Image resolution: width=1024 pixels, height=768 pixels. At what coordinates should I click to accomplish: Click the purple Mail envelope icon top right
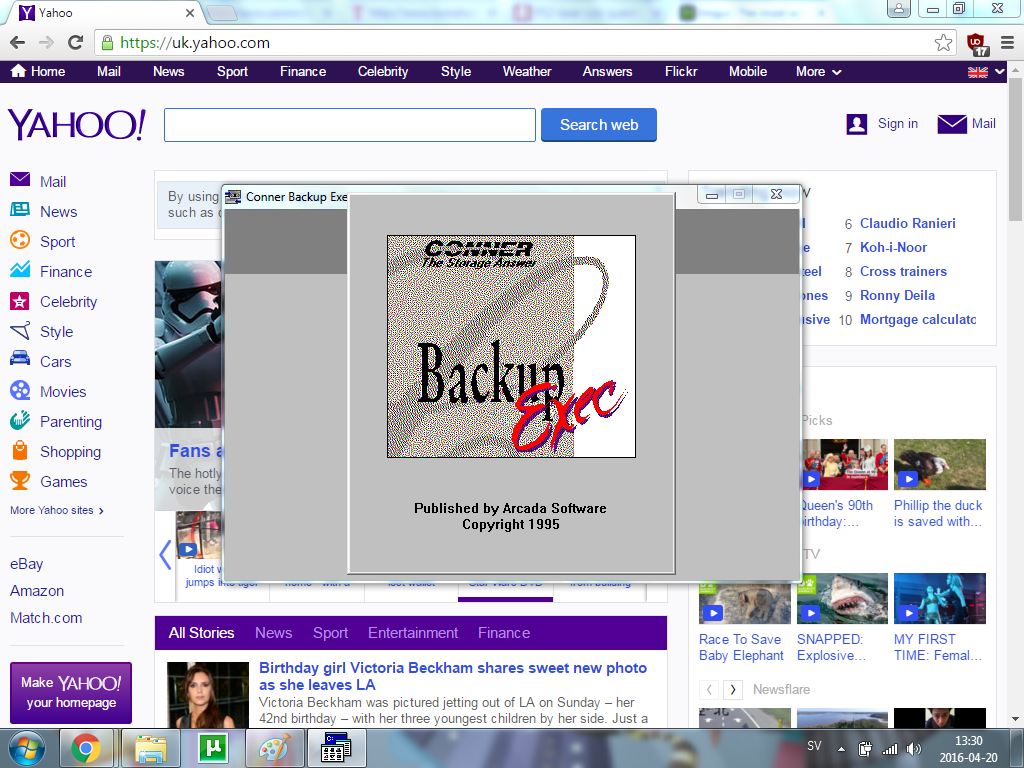[952, 124]
